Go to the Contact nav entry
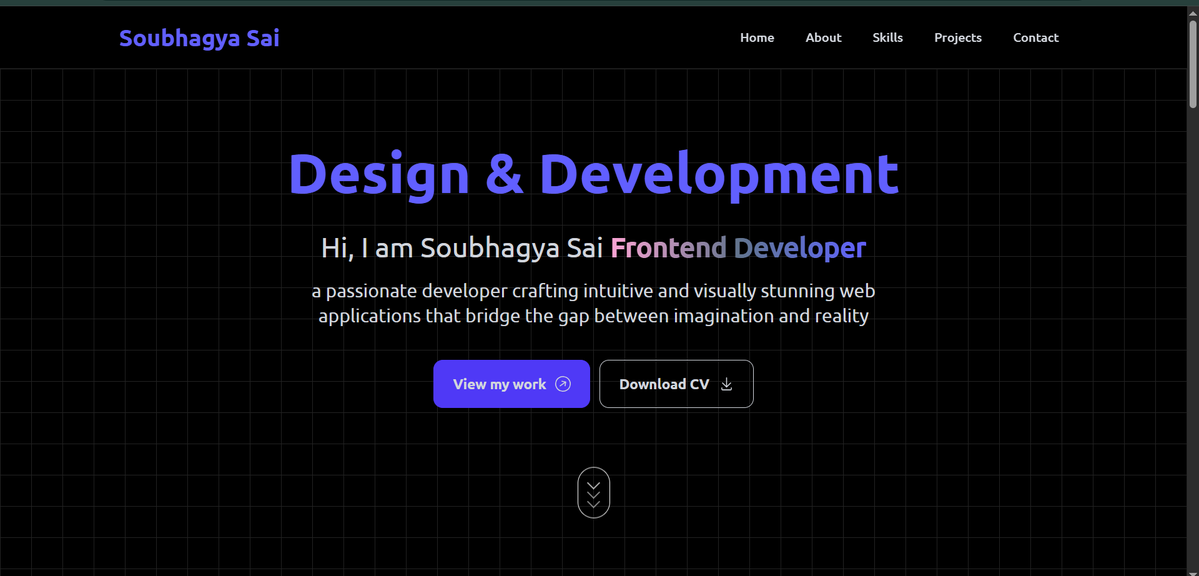This screenshot has width=1199, height=576. point(1035,37)
